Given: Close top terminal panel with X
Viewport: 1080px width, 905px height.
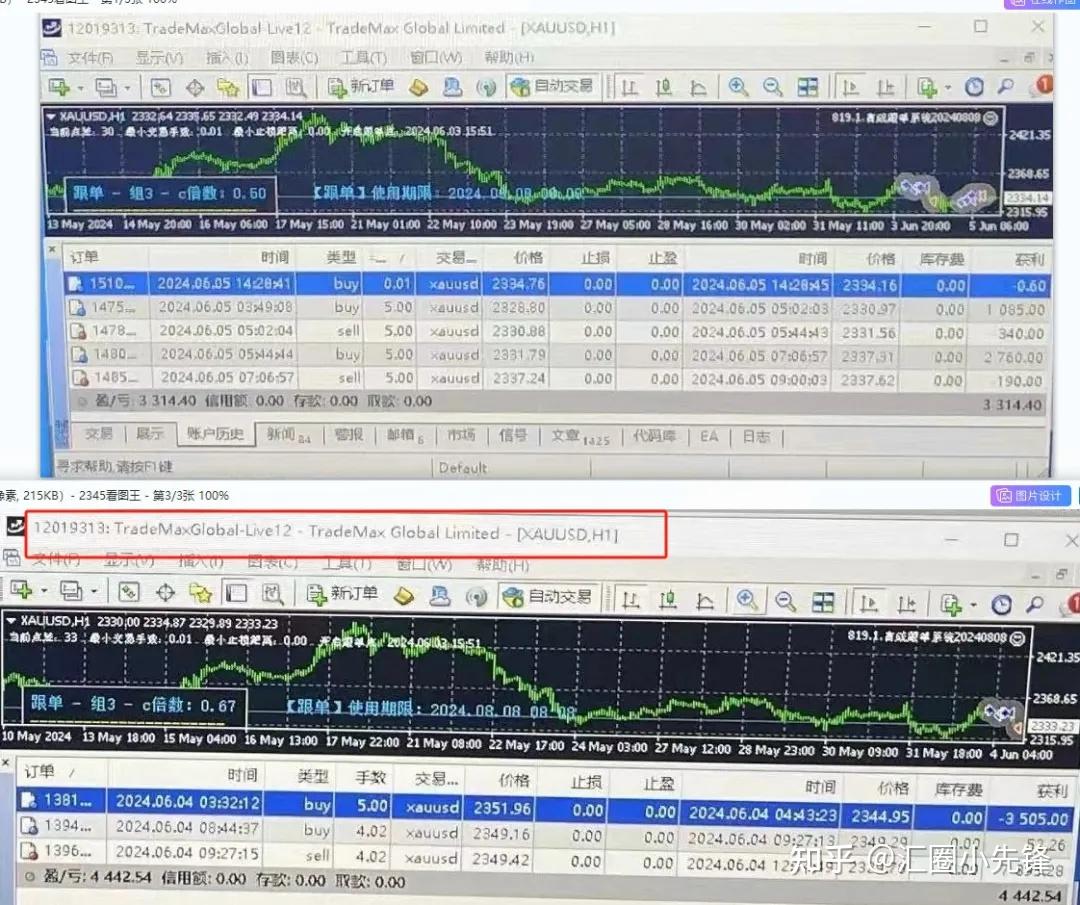Looking at the screenshot, I should click(52, 249).
